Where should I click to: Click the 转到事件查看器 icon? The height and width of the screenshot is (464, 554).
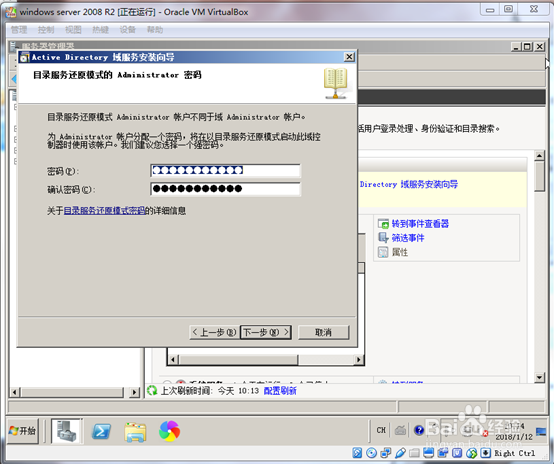pos(383,224)
